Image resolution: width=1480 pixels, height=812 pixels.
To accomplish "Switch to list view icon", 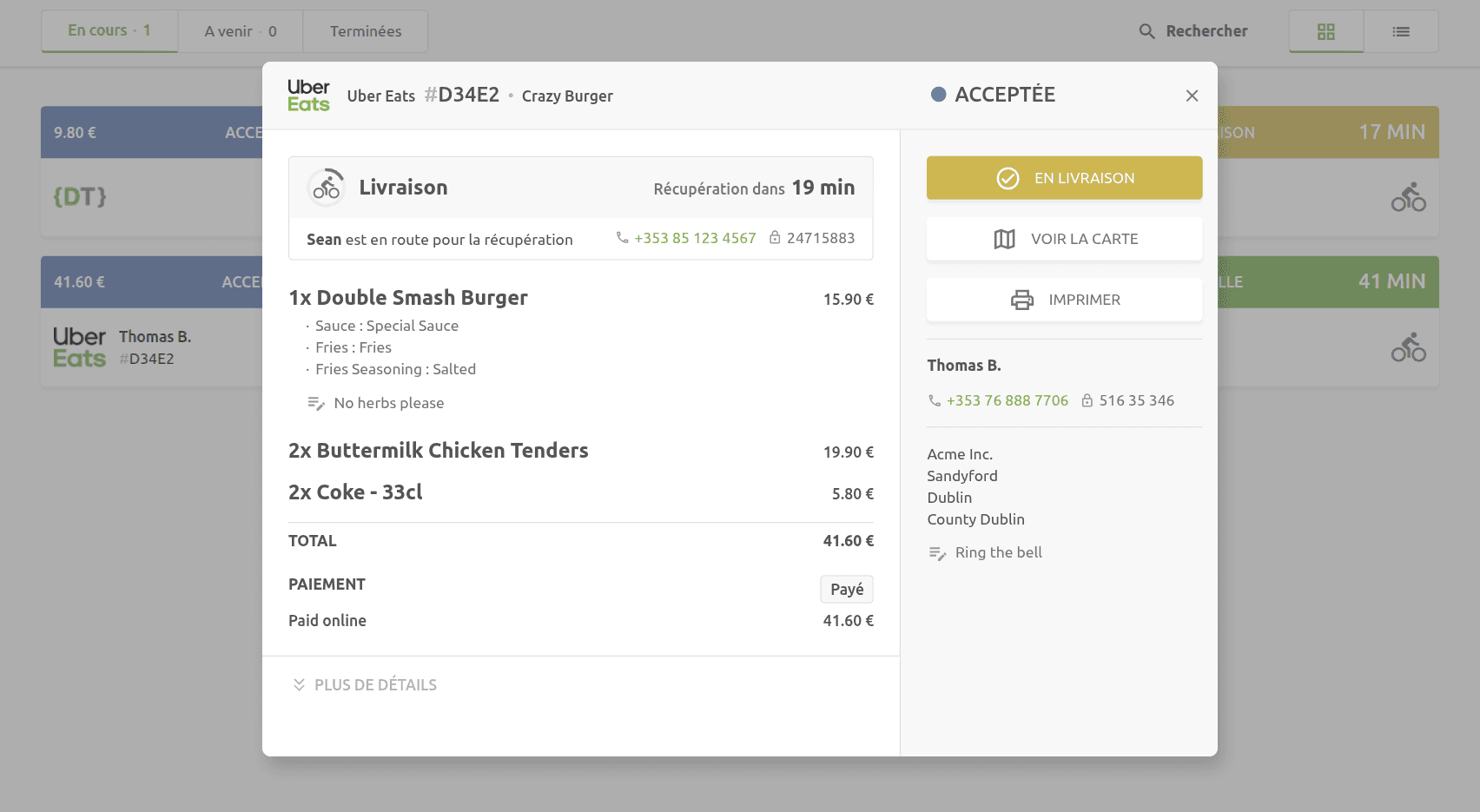I will [x=1401, y=30].
